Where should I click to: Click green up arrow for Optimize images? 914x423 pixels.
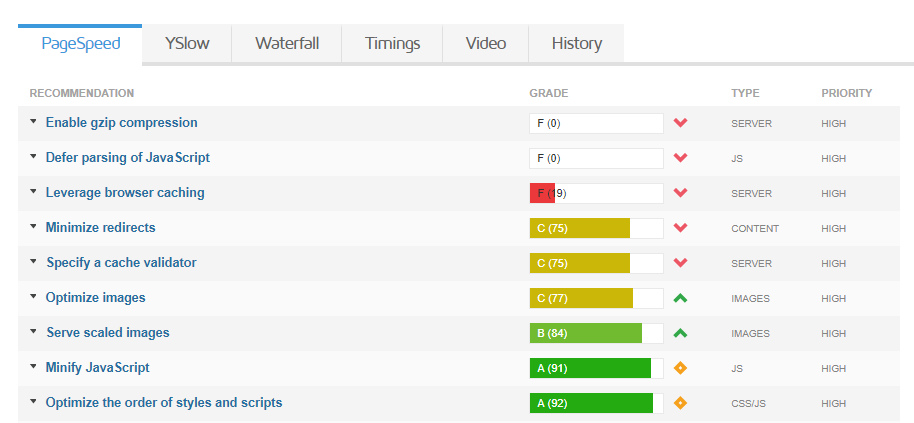(x=680, y=298)
